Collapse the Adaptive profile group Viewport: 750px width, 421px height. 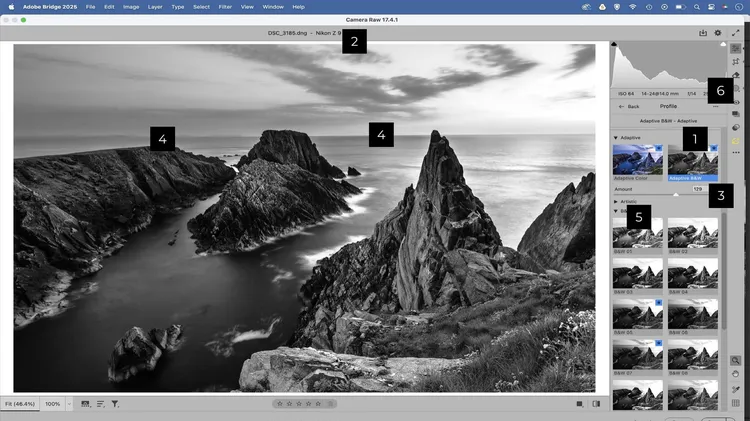(616, 138)
